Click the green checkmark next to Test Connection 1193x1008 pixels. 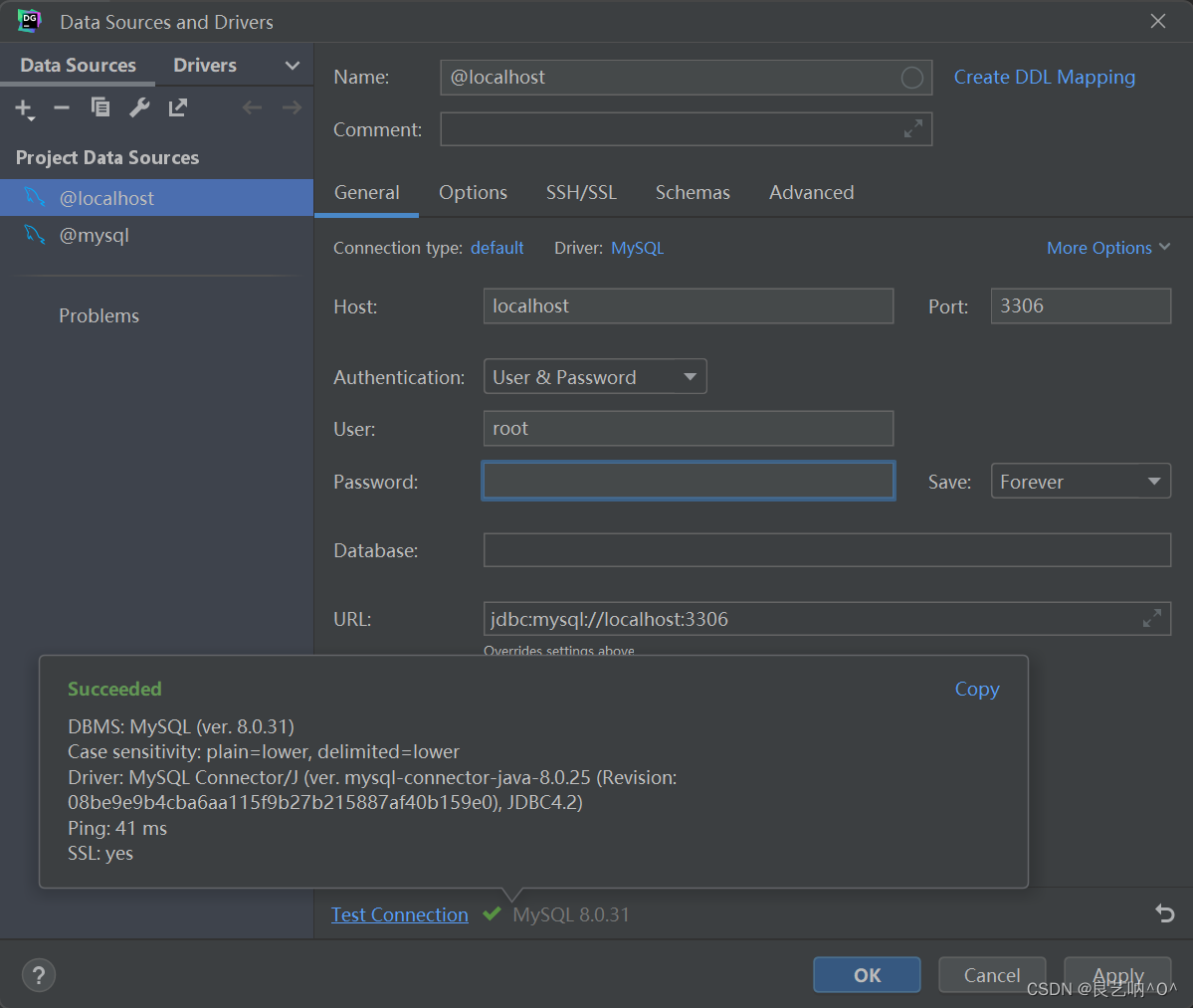[492, 912]
